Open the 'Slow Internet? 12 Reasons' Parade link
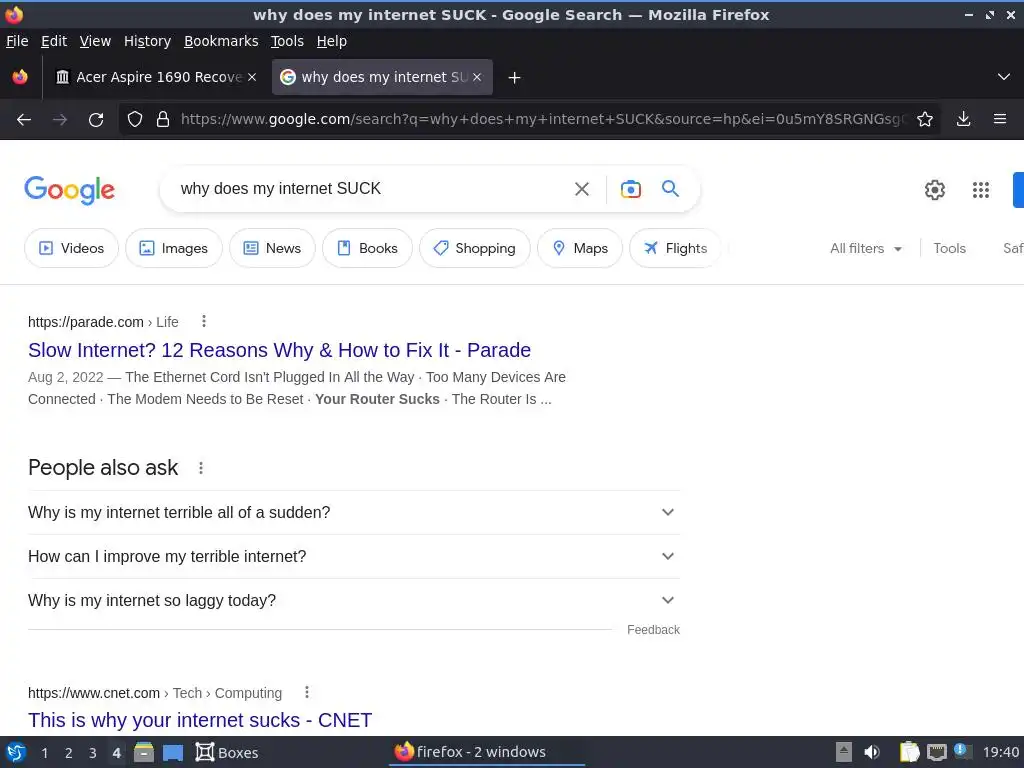This screenshot has width=1024, height=768. tap(280, 350)
